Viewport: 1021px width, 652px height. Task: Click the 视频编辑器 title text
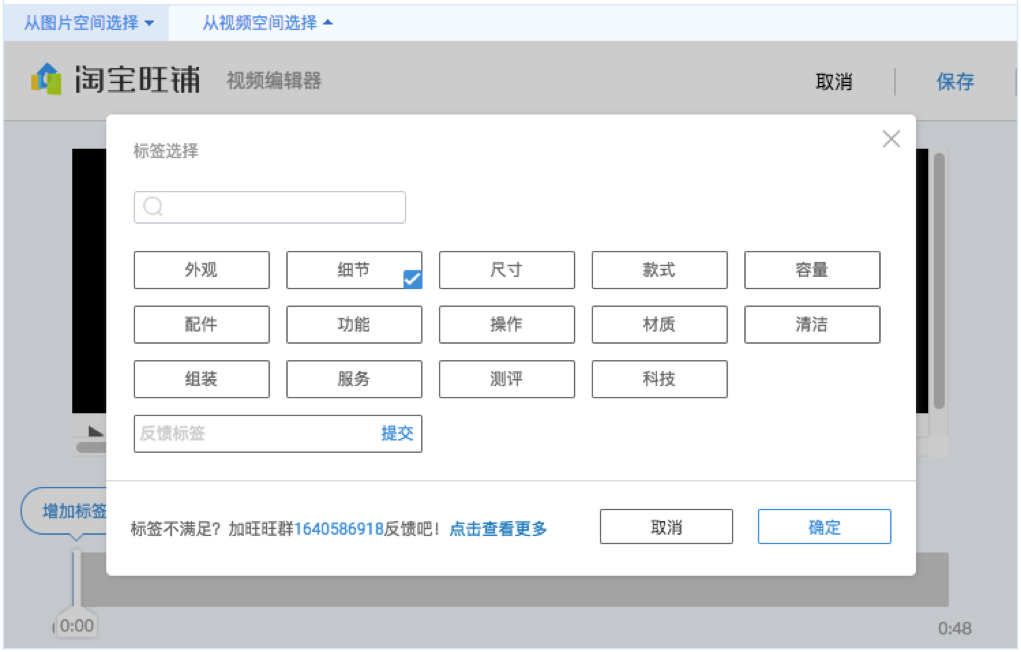[274, 81]
